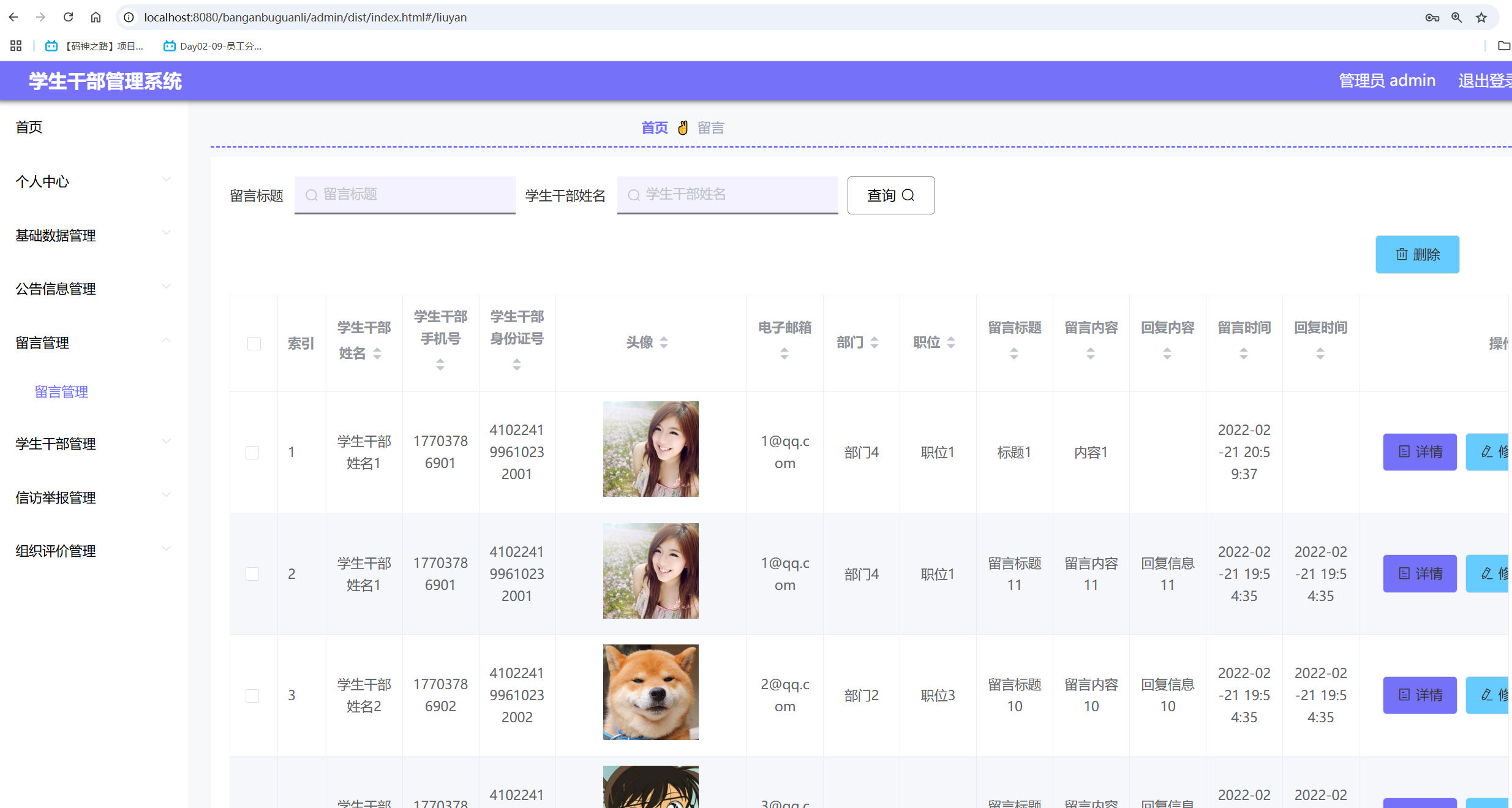
Task: Open the browser zoom magnifier icon
Action: click(1456, 17)
